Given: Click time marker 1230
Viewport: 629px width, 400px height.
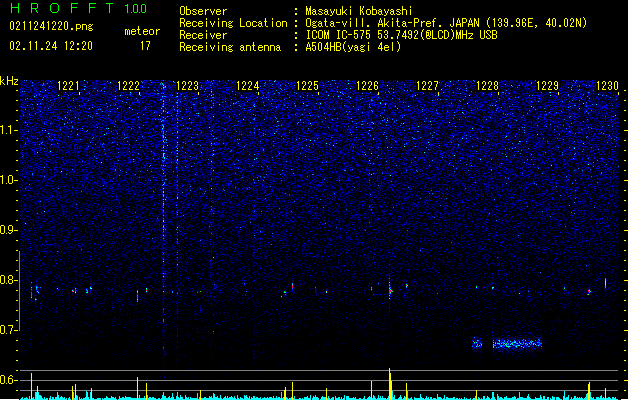Looking at the screenshot, I should [x=607, y=86].
